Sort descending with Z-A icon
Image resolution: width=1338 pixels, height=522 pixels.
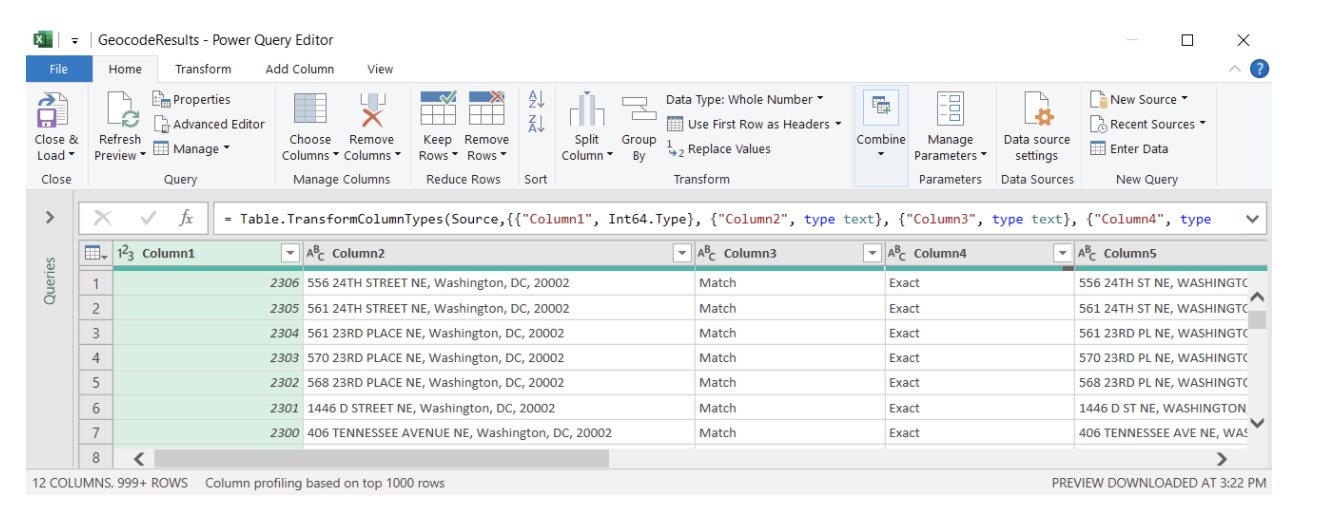tap(536, 123)
